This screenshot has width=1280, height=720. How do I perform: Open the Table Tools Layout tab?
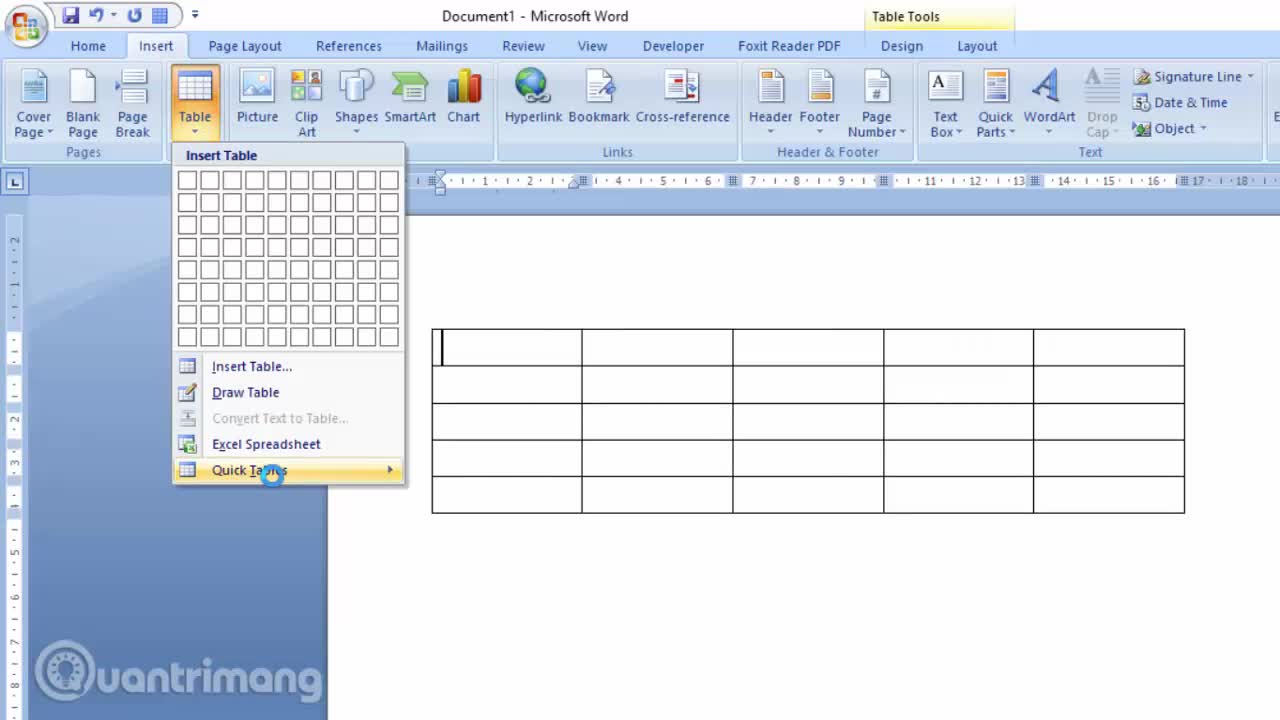click(x=977, y=46)
